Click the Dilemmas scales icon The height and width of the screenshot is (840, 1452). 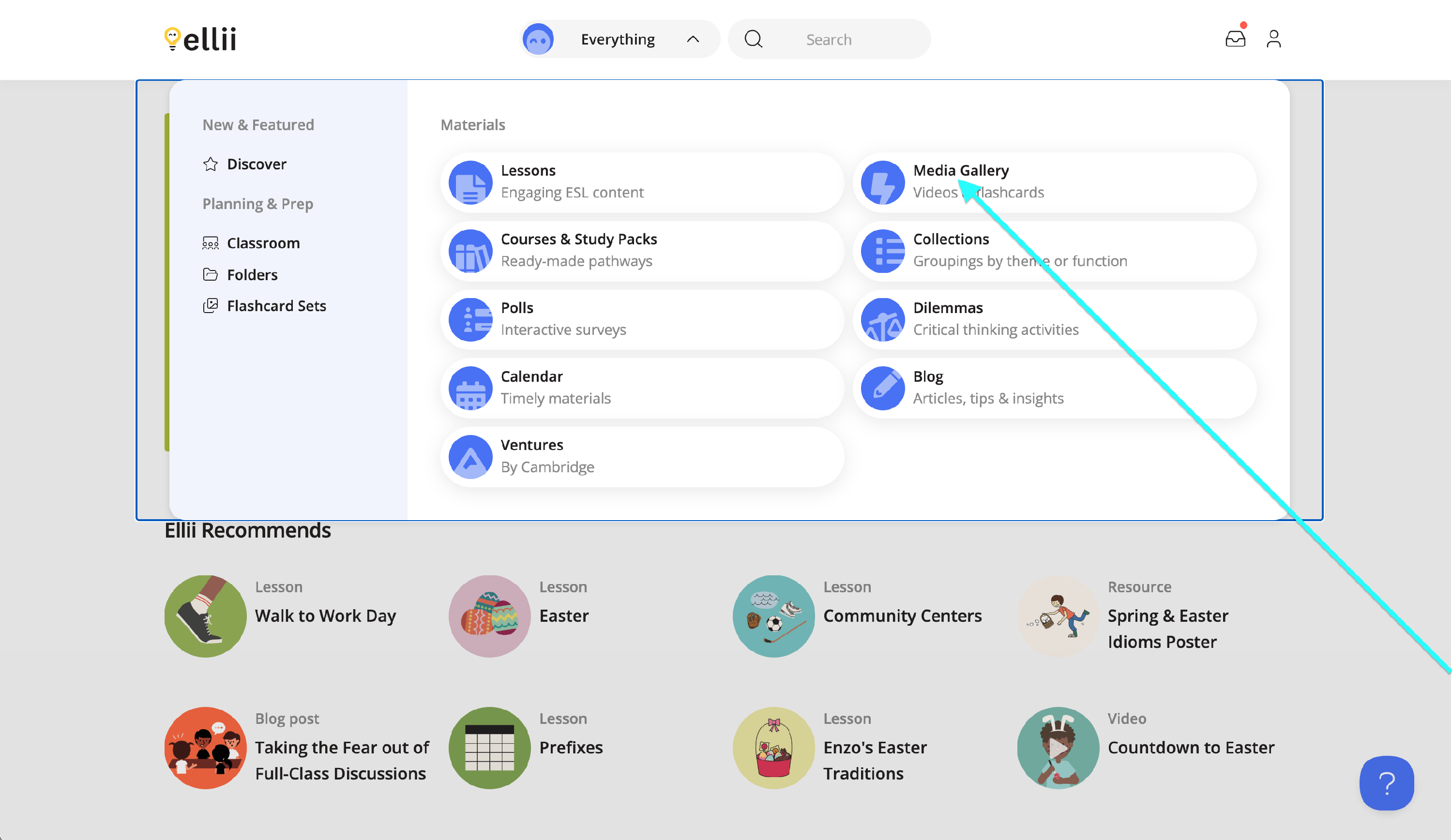tap(882, 320)
